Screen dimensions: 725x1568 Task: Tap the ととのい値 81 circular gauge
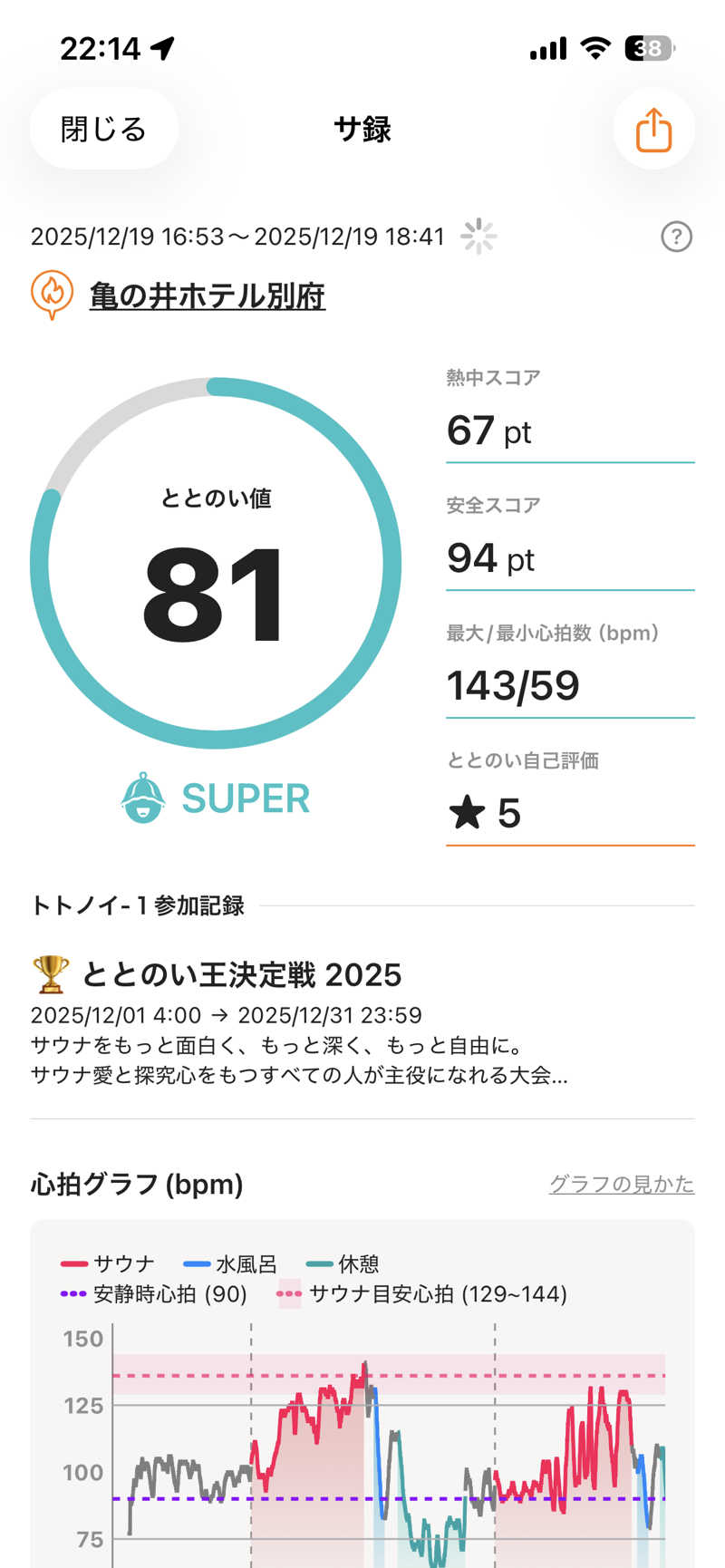point(215,564)
